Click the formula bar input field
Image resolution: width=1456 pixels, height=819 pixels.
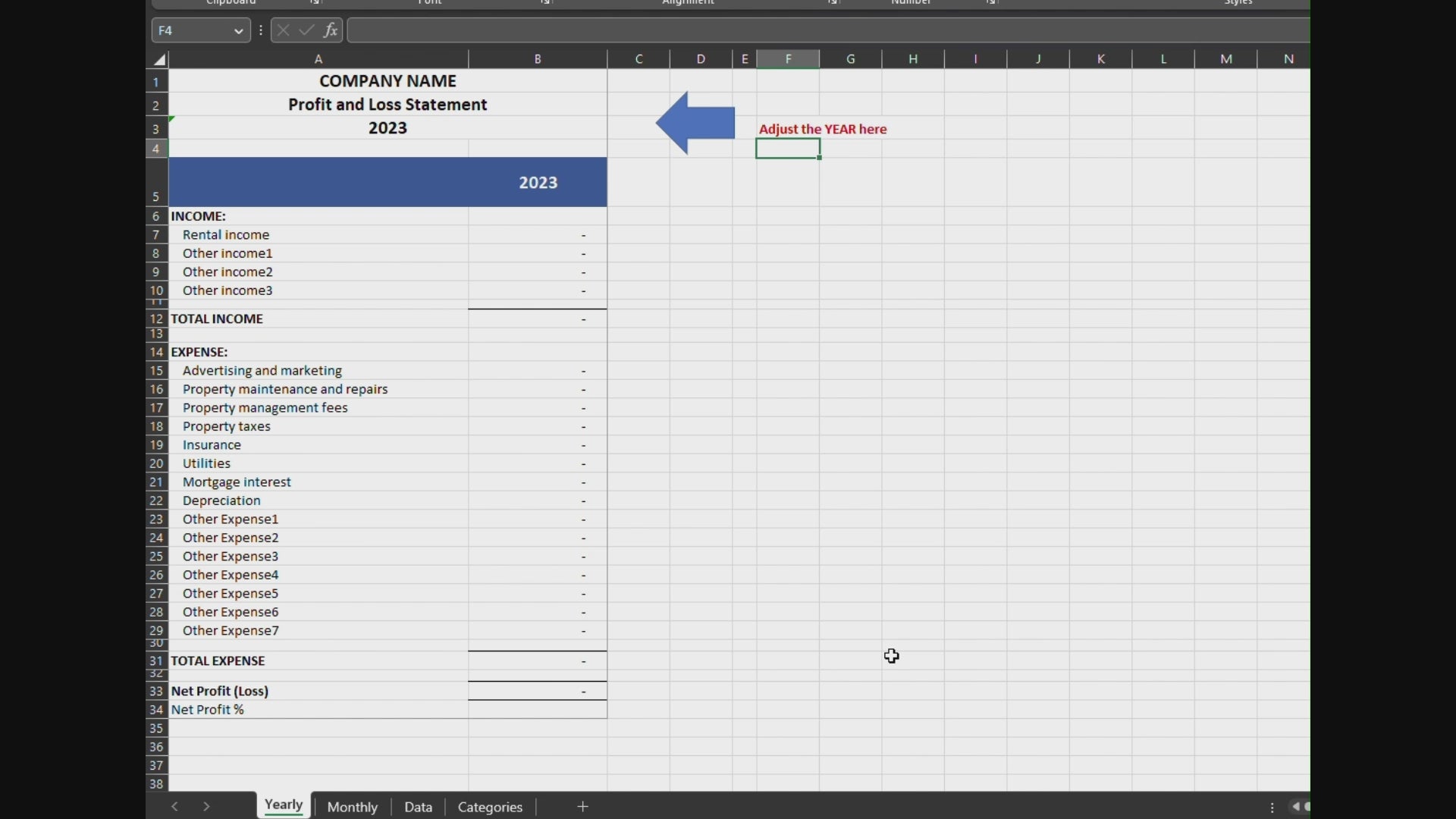click(x=827, y=30)
